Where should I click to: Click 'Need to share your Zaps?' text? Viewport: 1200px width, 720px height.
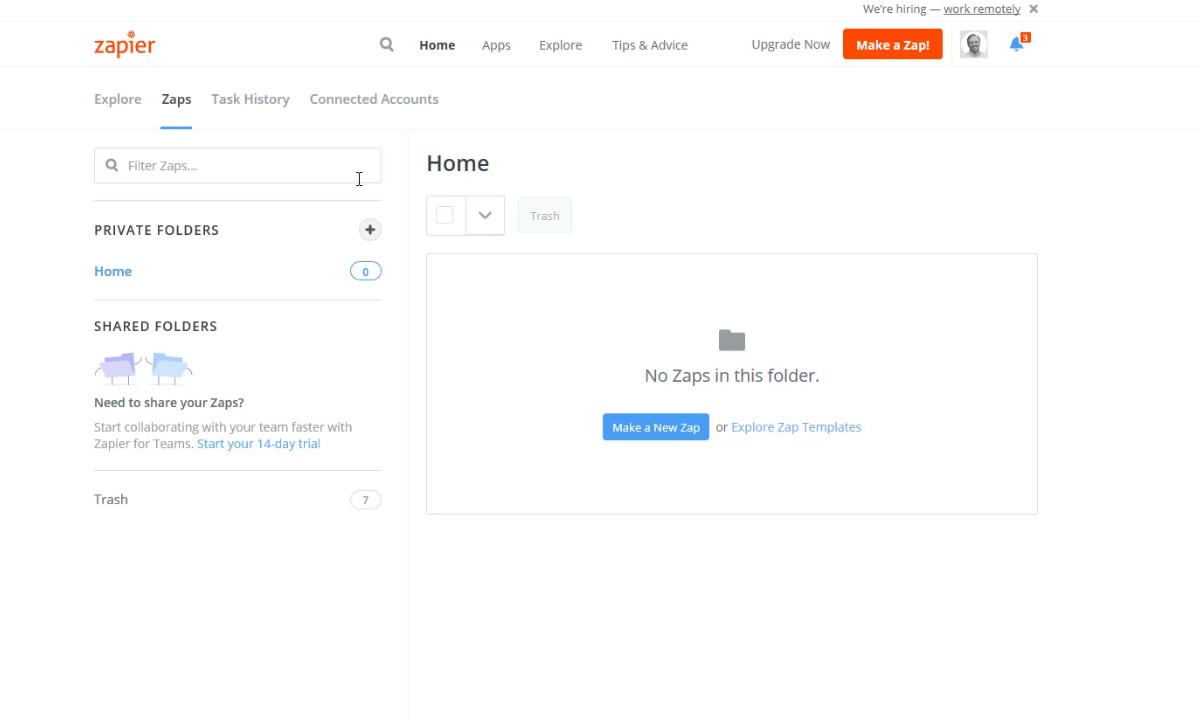[x=169, y=403]
